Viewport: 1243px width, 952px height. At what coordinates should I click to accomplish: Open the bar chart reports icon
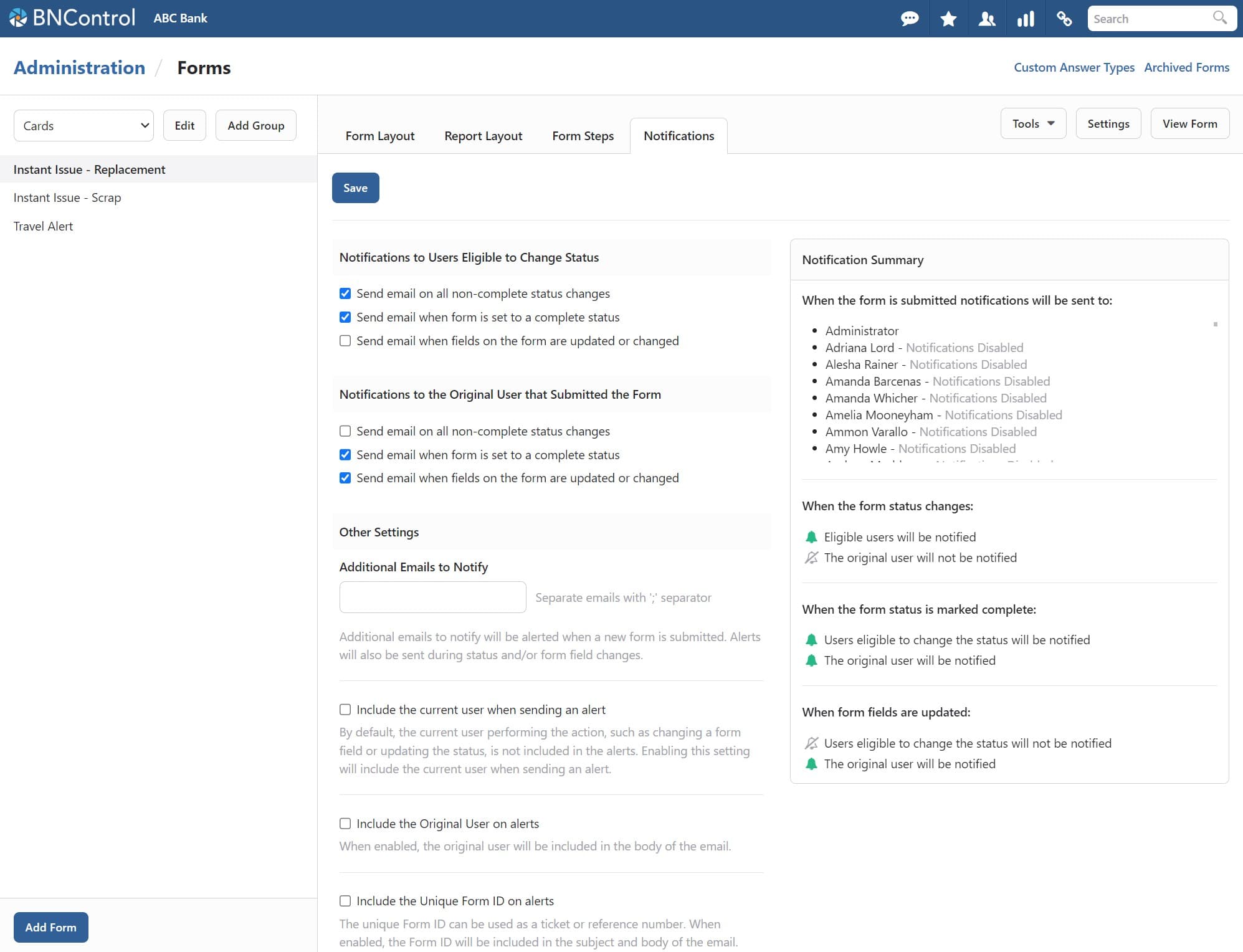tap(1026, 19)
